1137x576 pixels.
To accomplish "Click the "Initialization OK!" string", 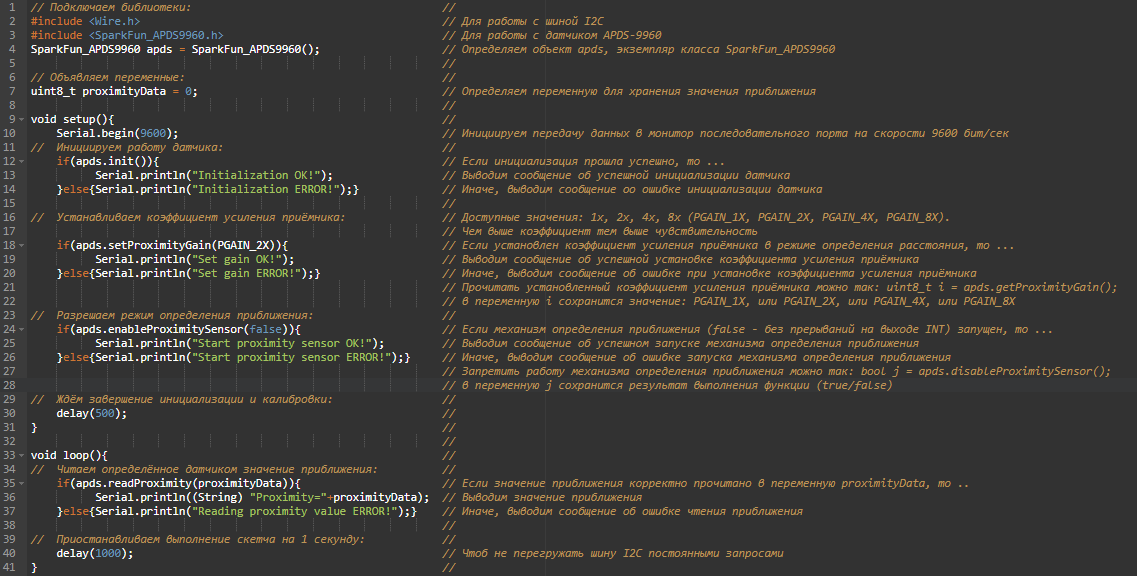I will 256,175.
